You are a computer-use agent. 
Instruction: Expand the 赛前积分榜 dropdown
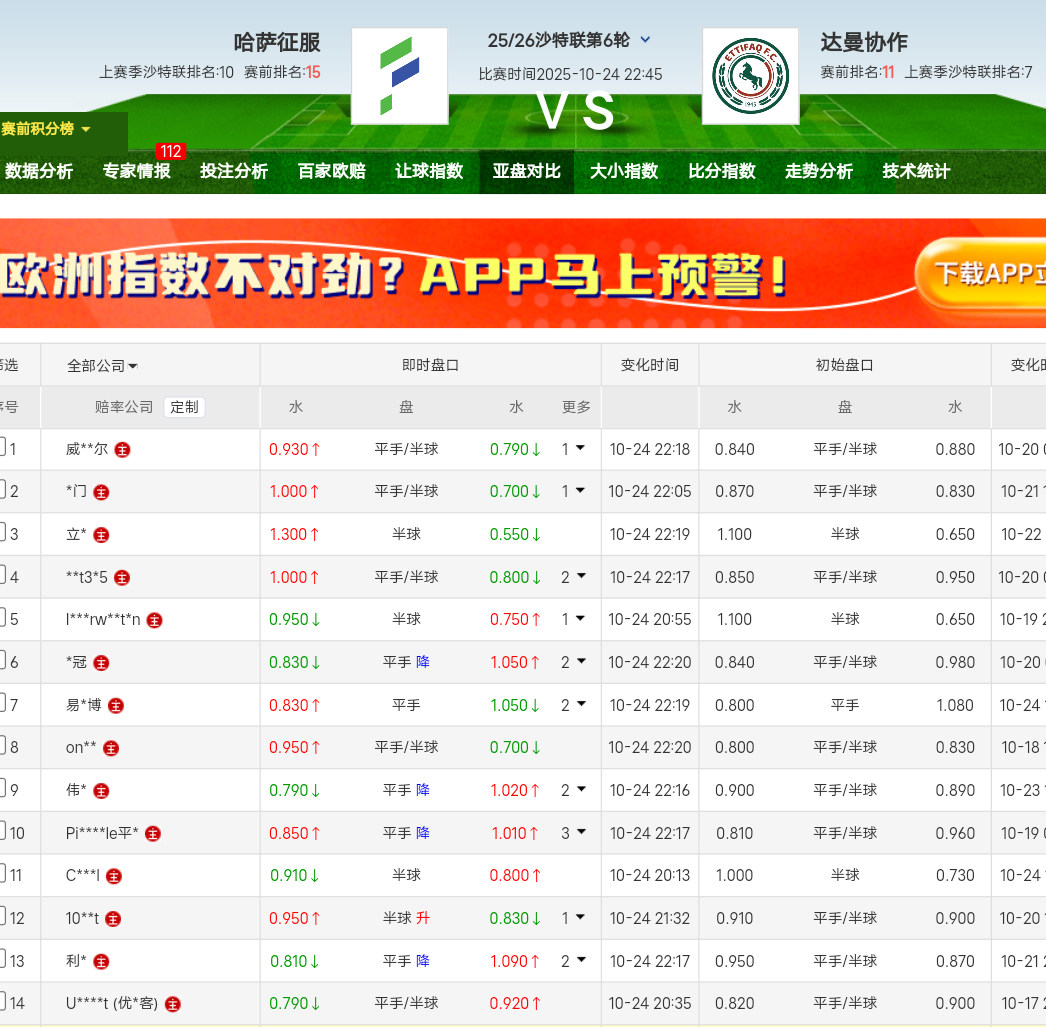pyautogui.click(x=46, y=129)
